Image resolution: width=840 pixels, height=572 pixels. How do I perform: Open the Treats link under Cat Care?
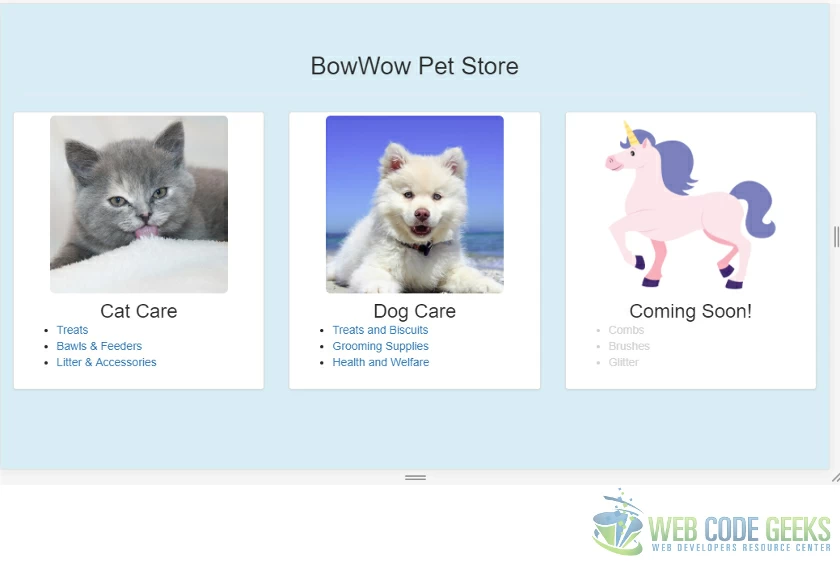(72, 330)
